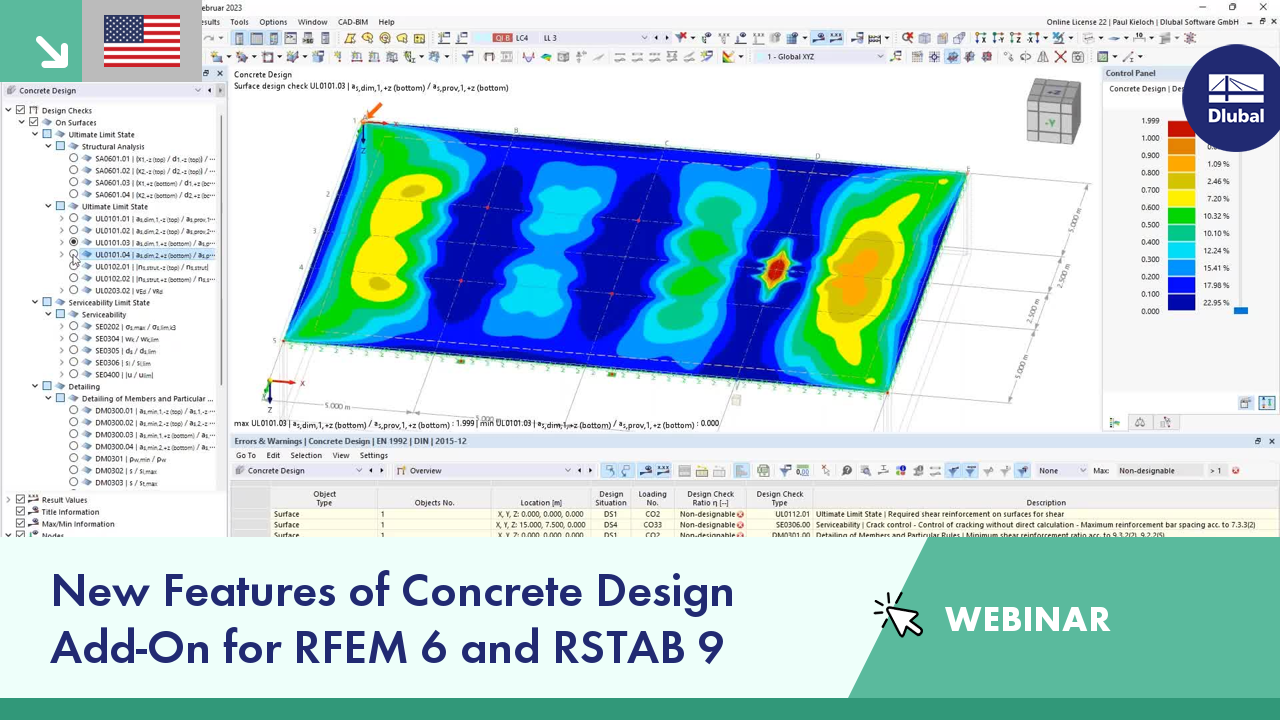Viewport: 1280px width, 720px height.
Task: Open the Window menu
Action: click(312, 22)
